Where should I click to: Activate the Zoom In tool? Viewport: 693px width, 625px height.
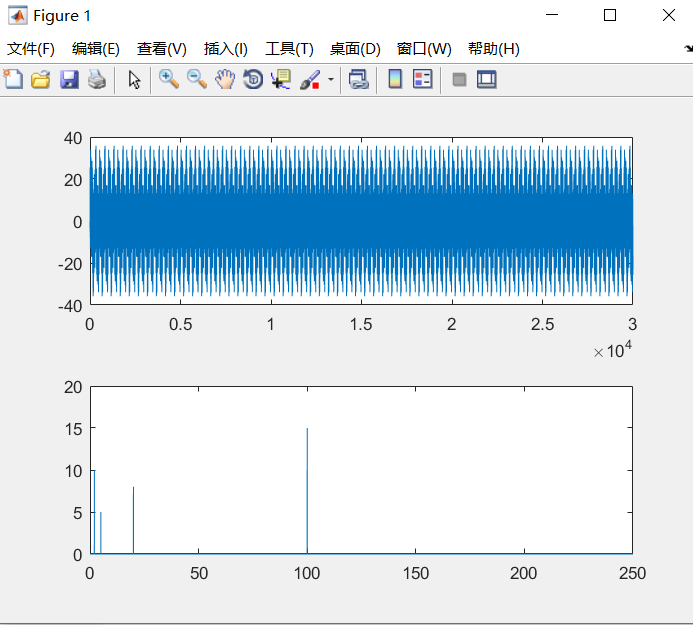click(x=169, y=80)
